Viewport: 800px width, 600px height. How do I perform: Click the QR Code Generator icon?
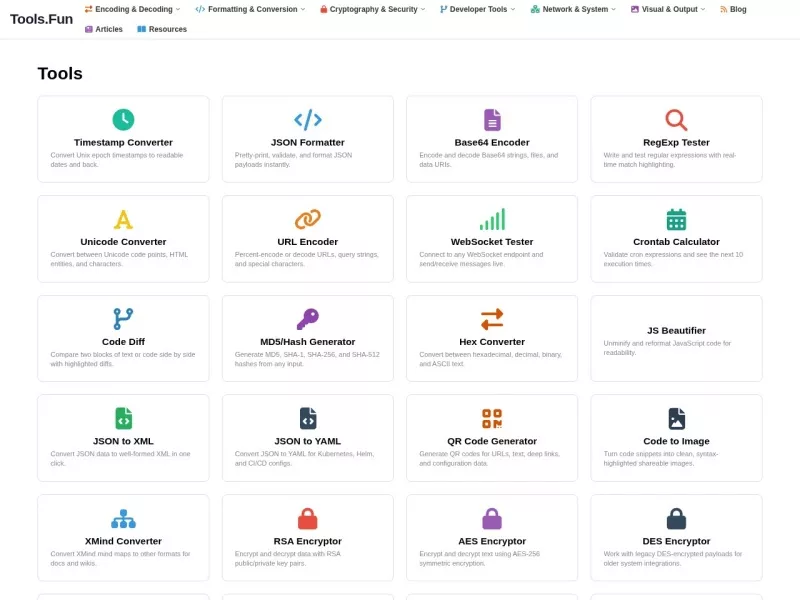tap(492, 418)
